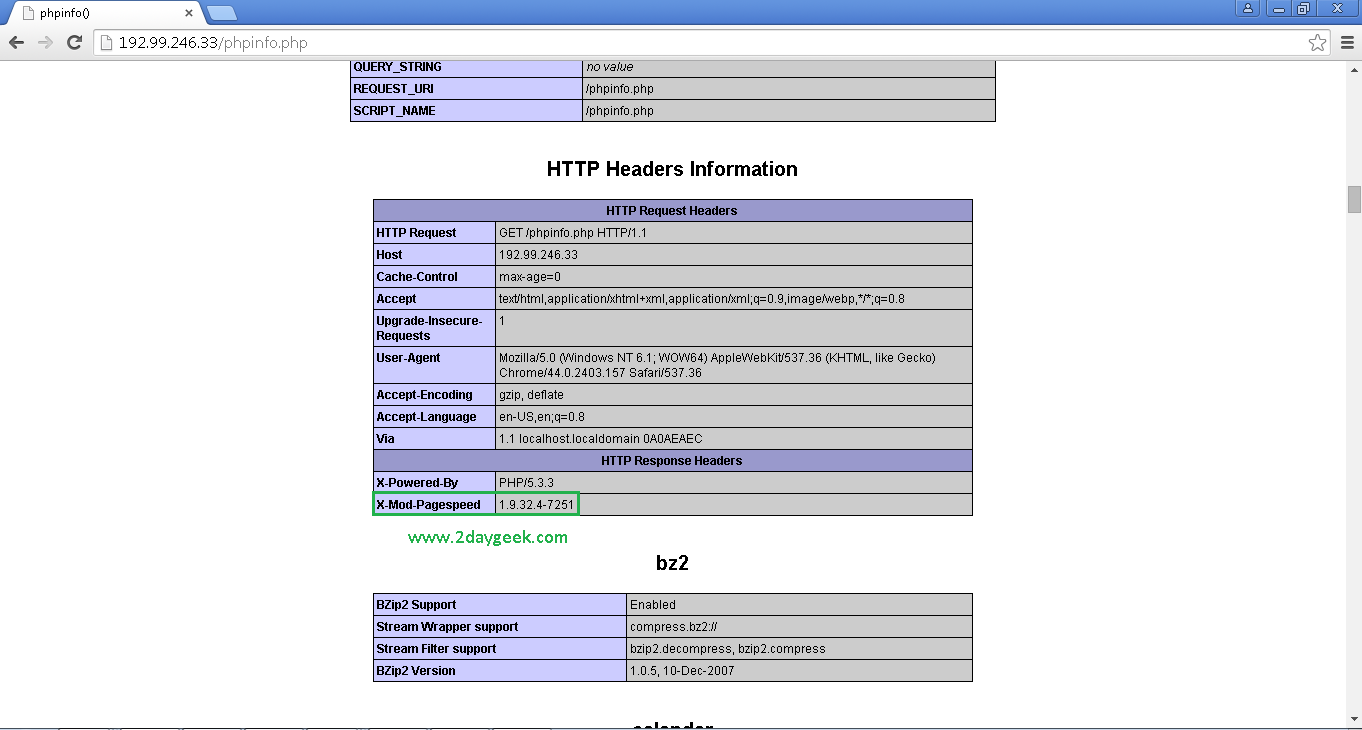Click the page icon in address bar
1362x730 pixels.
pos(106,42)
